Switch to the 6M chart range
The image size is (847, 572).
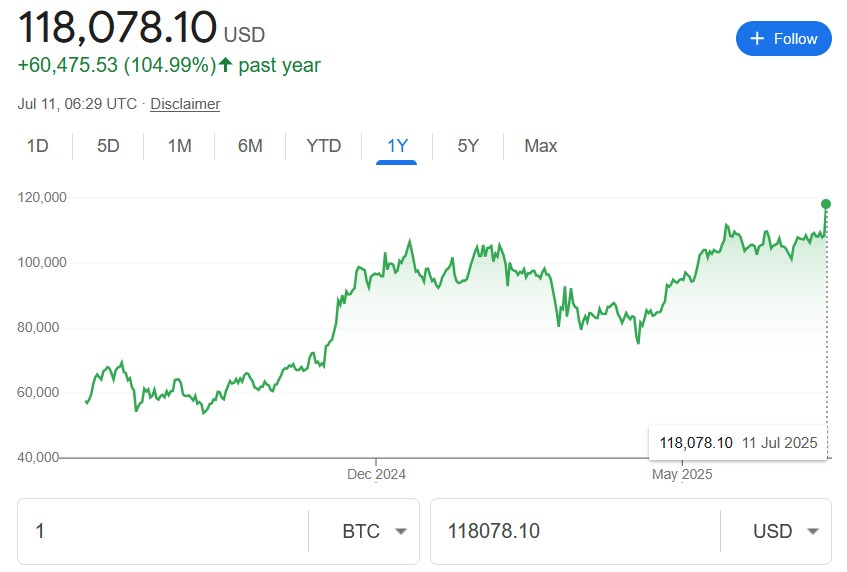[250, 146]
